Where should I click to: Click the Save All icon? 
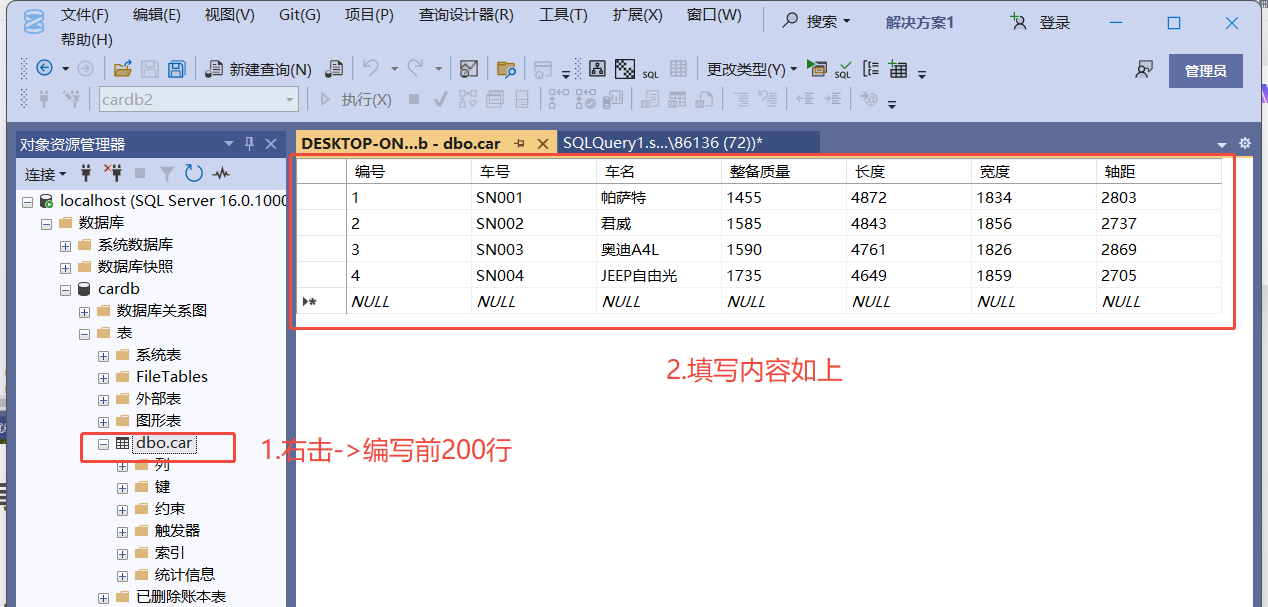point(176,68)
